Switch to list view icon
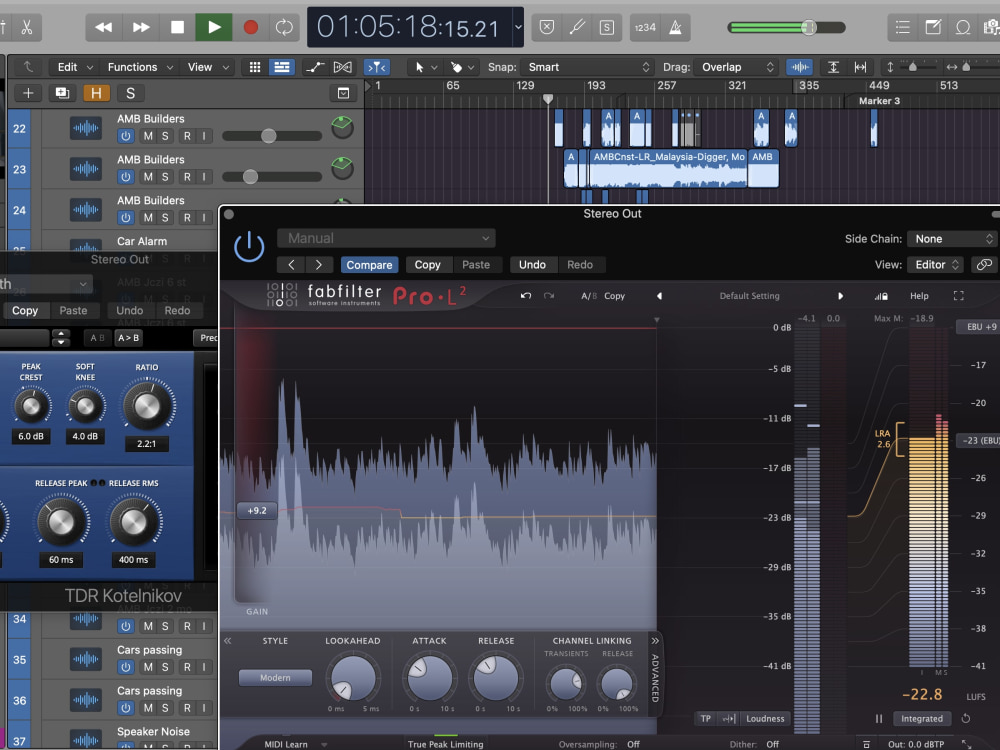This screenshot has width=1000, height=750. [281, 67]
